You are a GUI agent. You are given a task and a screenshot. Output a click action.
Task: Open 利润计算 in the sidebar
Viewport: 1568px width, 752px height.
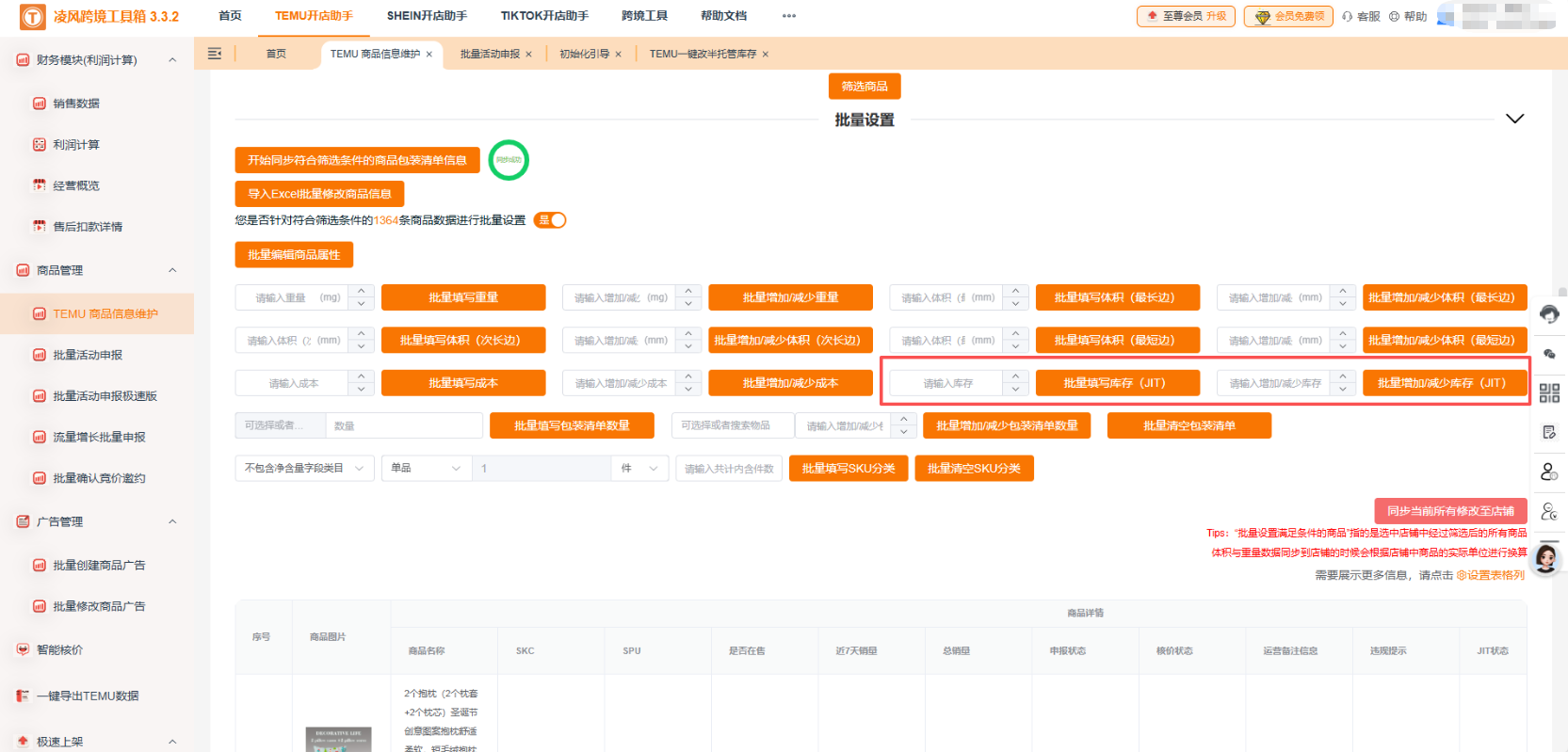[x=76, y=145]
